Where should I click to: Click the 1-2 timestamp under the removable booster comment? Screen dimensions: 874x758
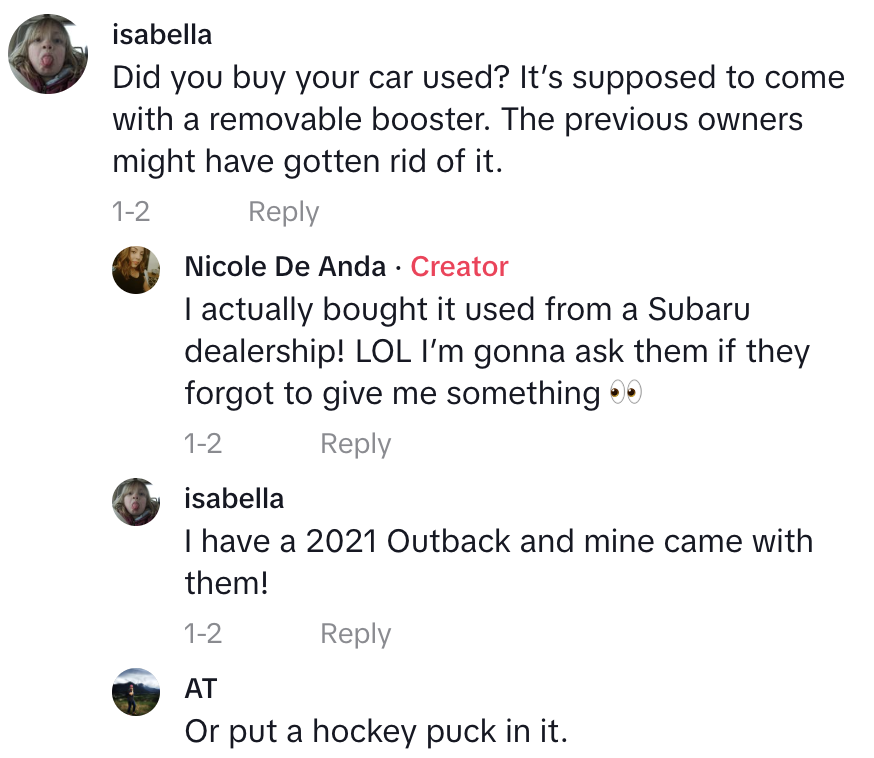tap(131, 212)
